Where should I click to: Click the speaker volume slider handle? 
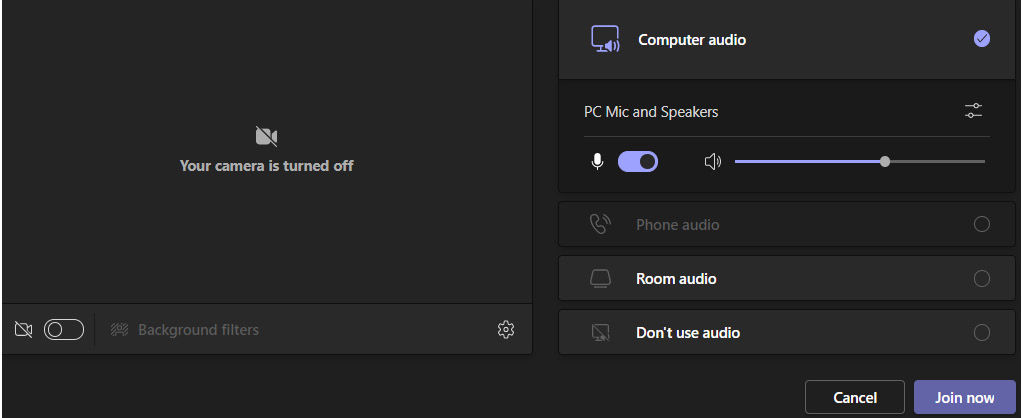[x=885, y=162]
